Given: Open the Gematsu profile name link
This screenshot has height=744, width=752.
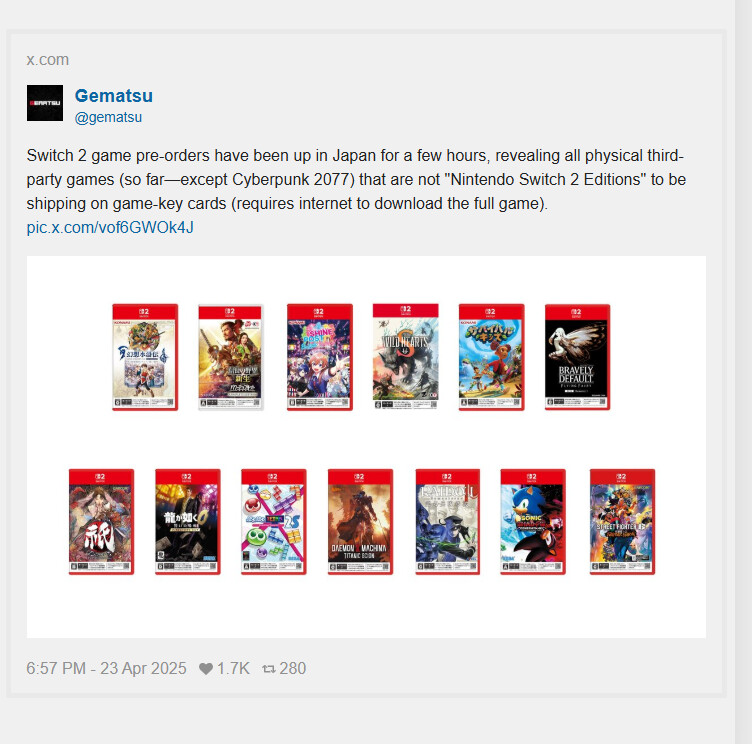Looking at the screenshot, I should (x=114, y=95).
